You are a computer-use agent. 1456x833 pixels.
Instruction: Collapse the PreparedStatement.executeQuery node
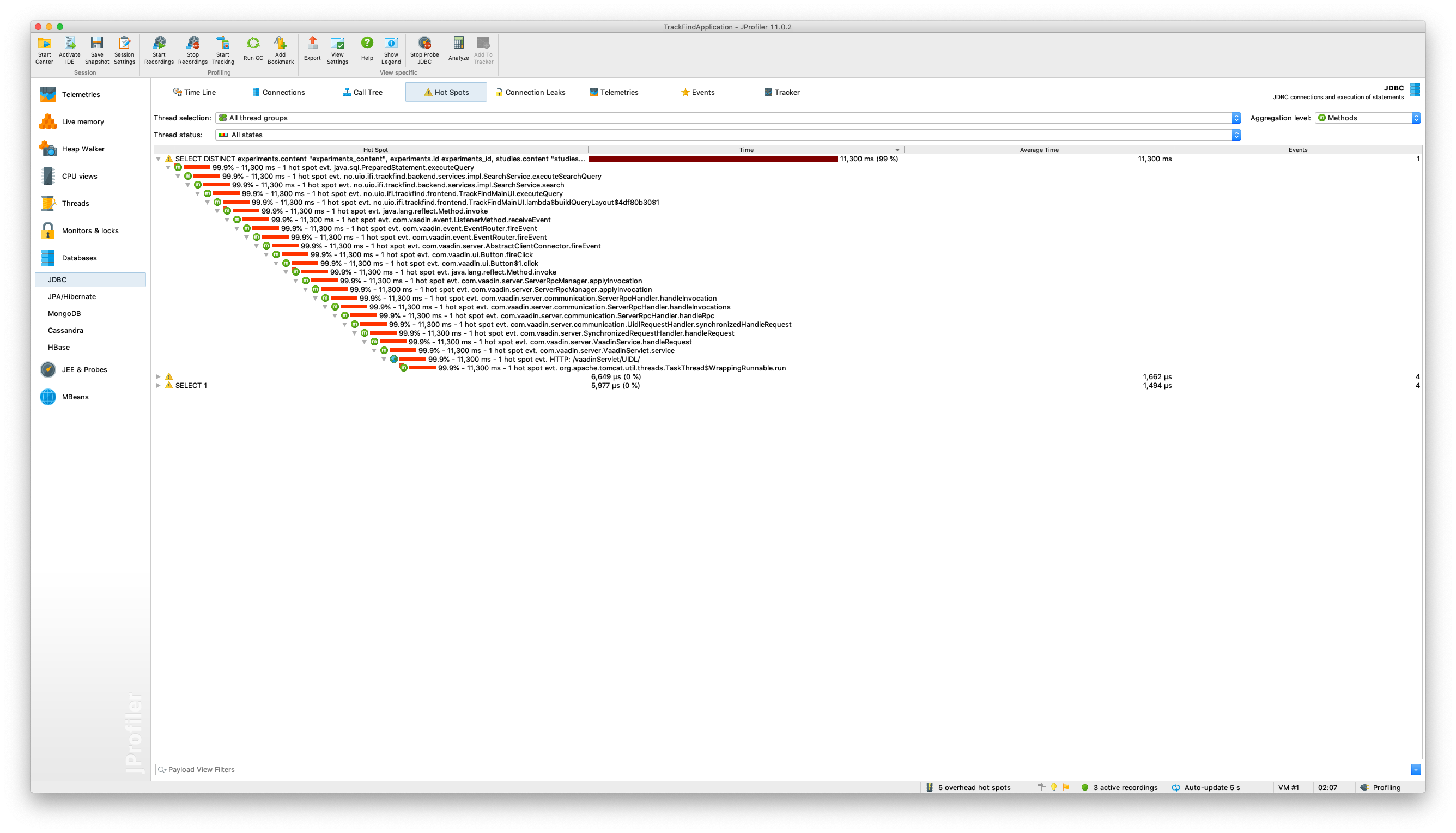168,168
